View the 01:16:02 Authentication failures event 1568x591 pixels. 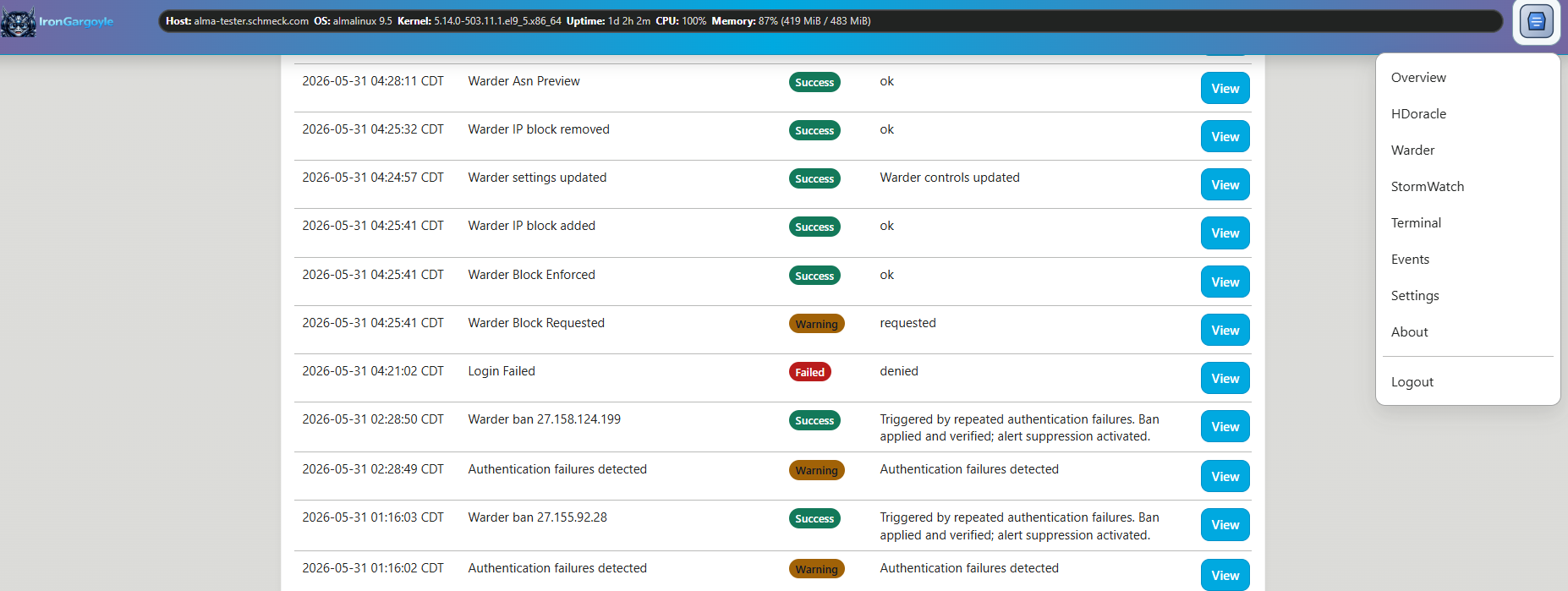[1225, 575]
